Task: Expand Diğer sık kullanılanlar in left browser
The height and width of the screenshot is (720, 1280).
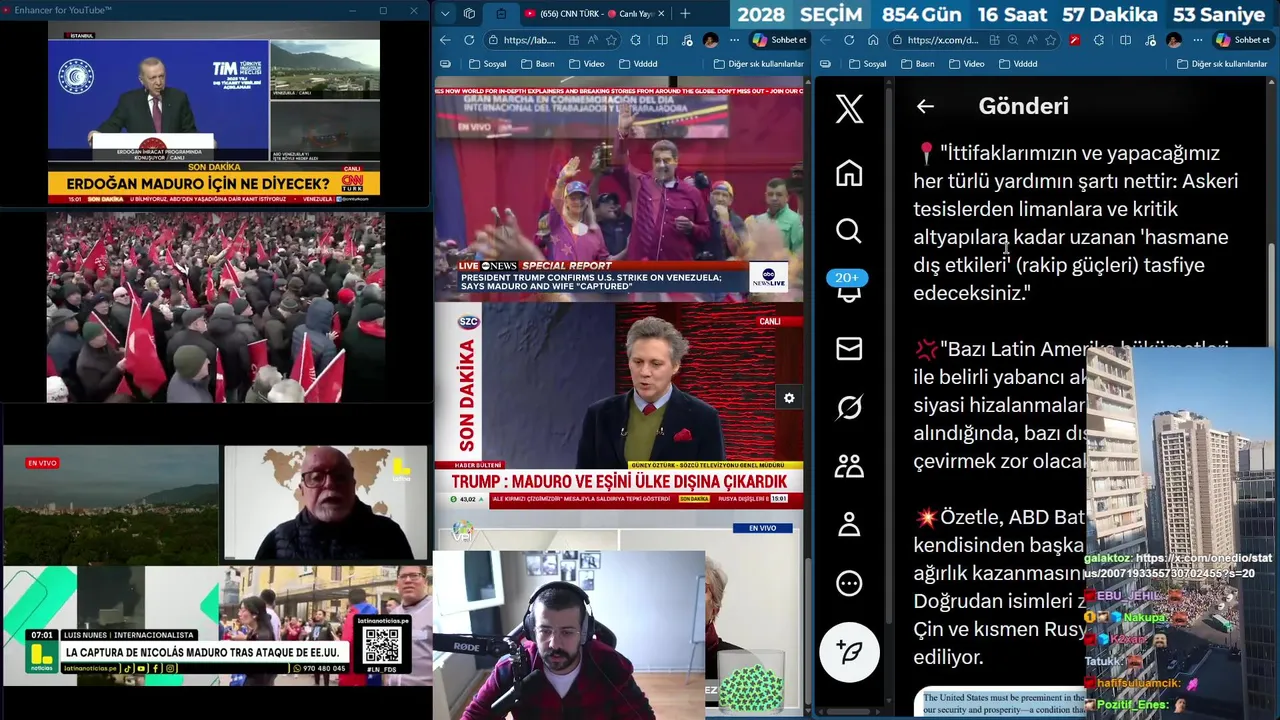Action: [759, 64]
